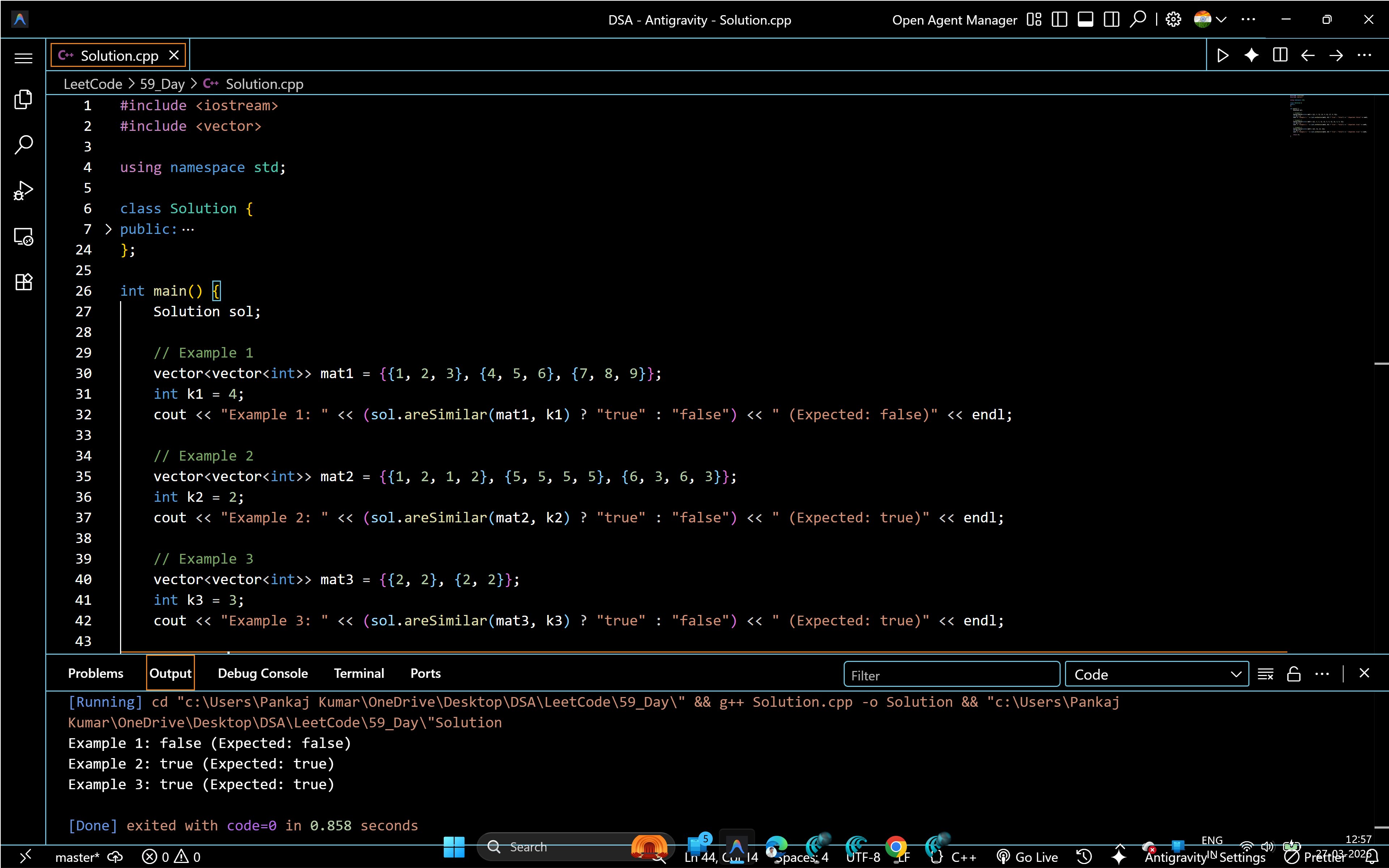Open the Explorer view in activity bar
Viewport: 1389px width, 868px height.
(x=23, y=99)
